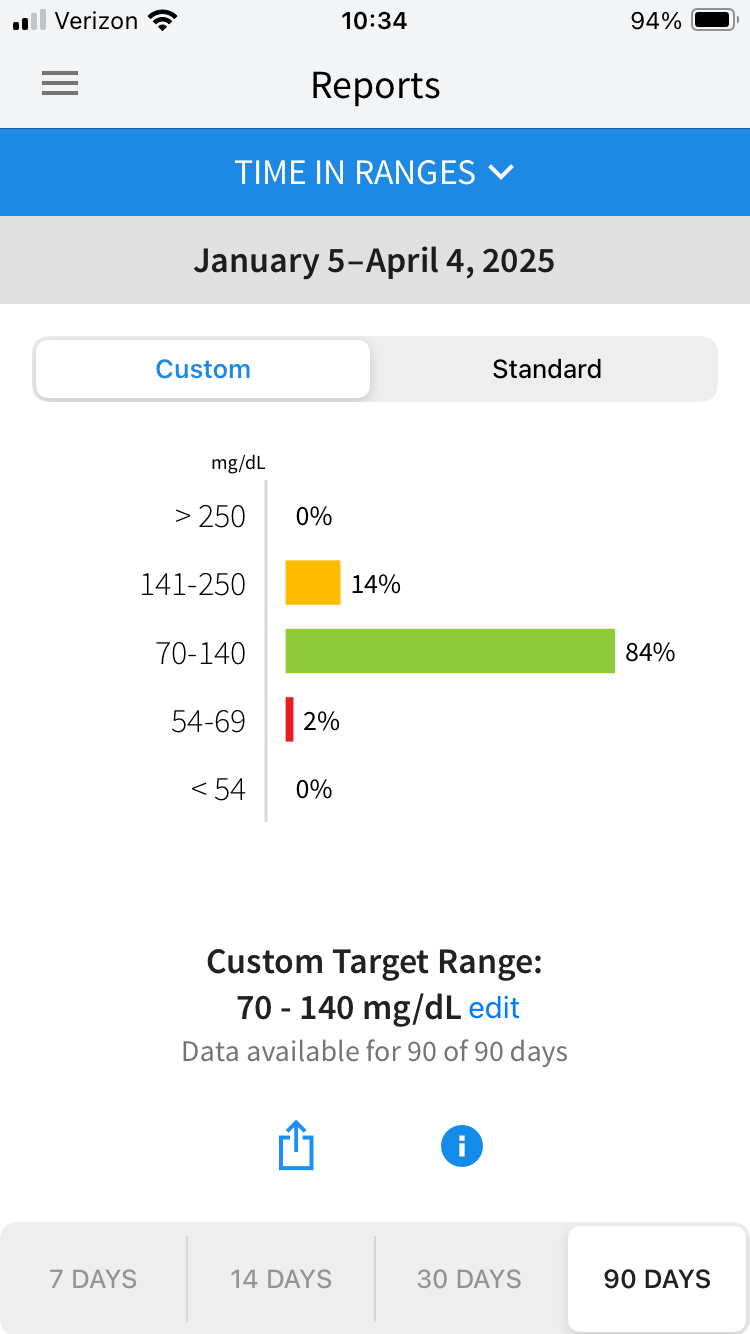Tap the battery icon in status bar
Viewport: 750px width, 1334px height.
tap(714, 21)
